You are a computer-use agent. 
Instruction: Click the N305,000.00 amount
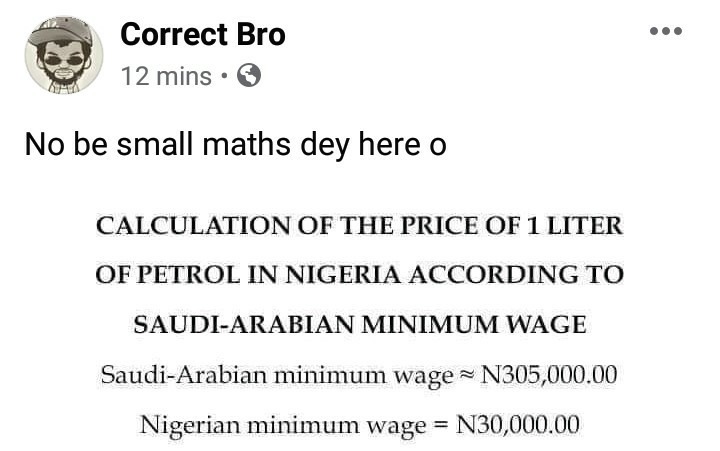549,376
